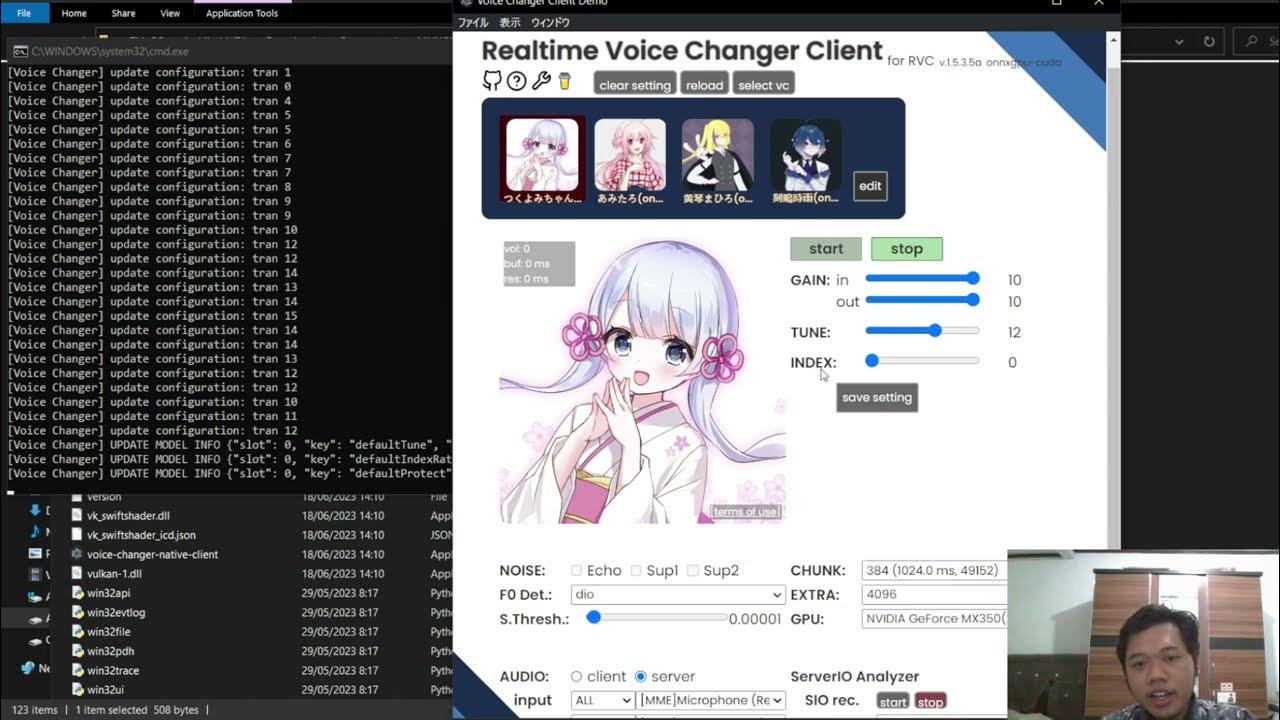The image size is (1280, 720).
Task: Click the win32evtlog file icon
Action: point(77,612)
